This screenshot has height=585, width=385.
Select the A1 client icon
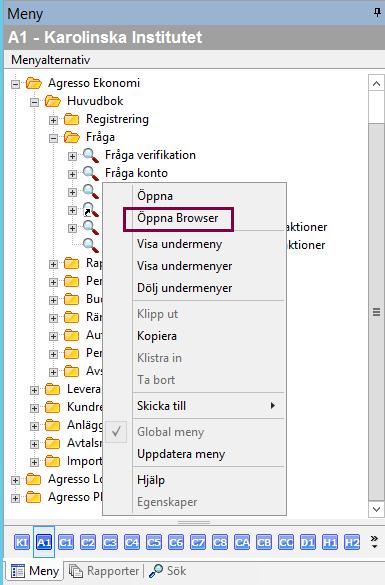click(44, 542)
